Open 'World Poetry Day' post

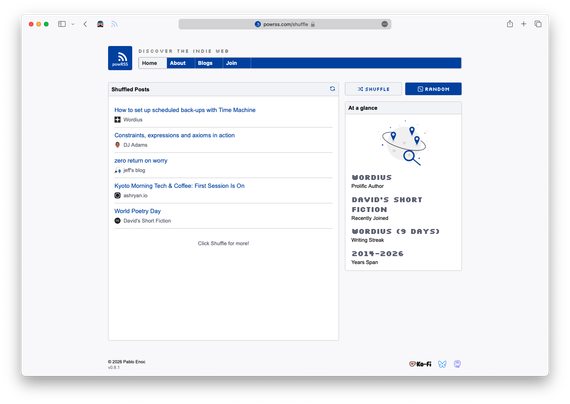[x=137, y=211]
